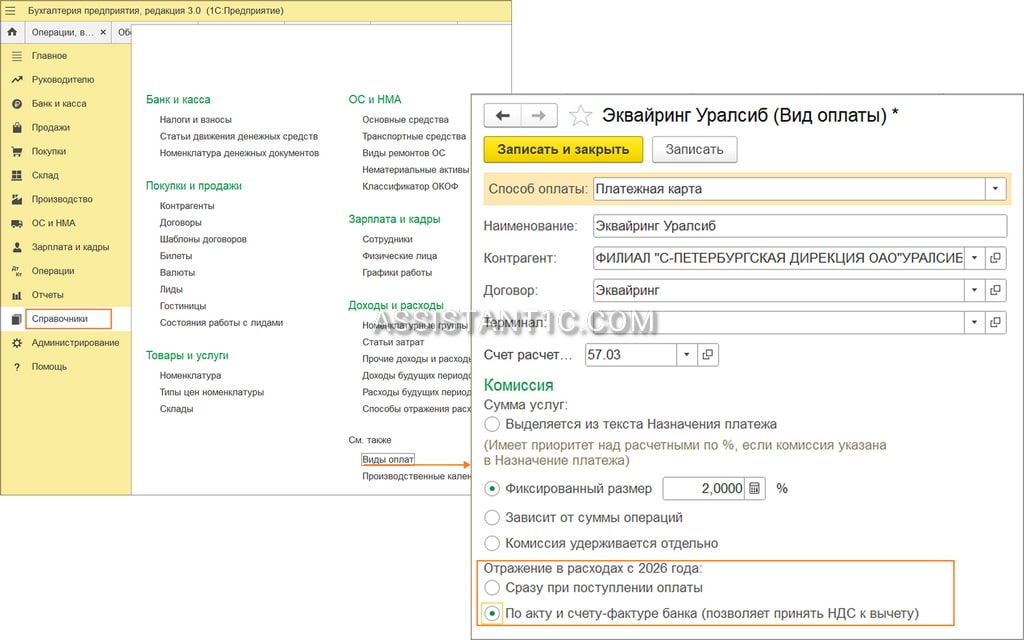Expand the Договор dropdown arrow
This screenshot has height=640, width=1024.
pyautogui.click(x=974, y=290)
